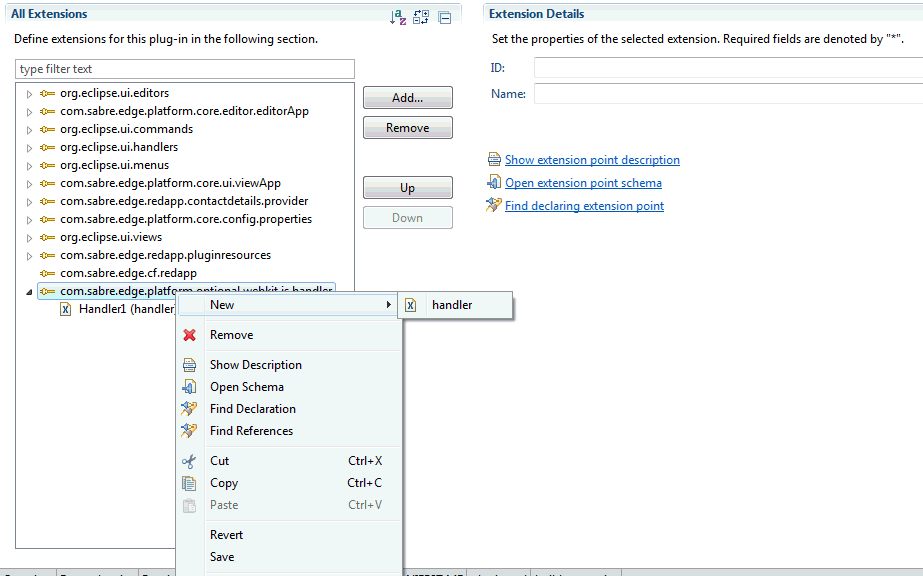Click the expand all toolbar icon
Viewport: 923px width, 576px height.
(x=421, y=17)
